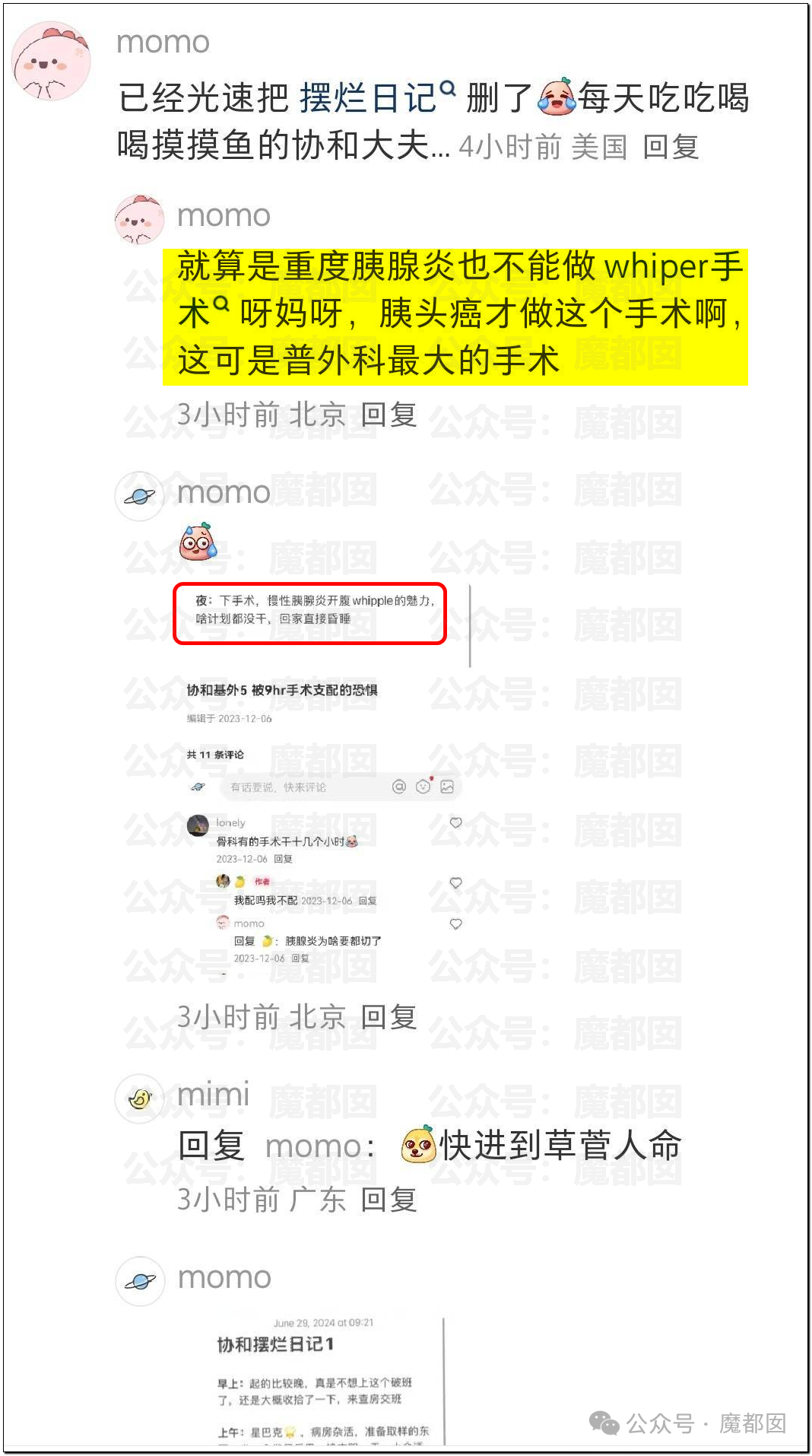This screenshot has height=1456, width=812.
Task: Tap the 有话要说 comment input field
Action: tap(304, 787)
